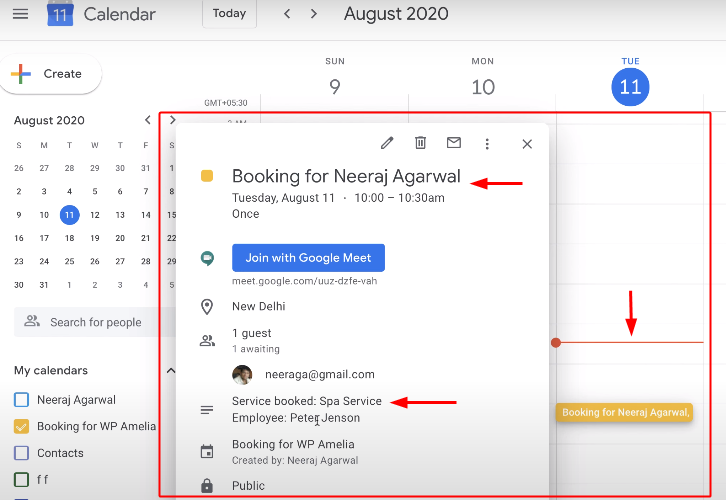Open event options three-dot menu
The image size is (726, 500).
487,144
